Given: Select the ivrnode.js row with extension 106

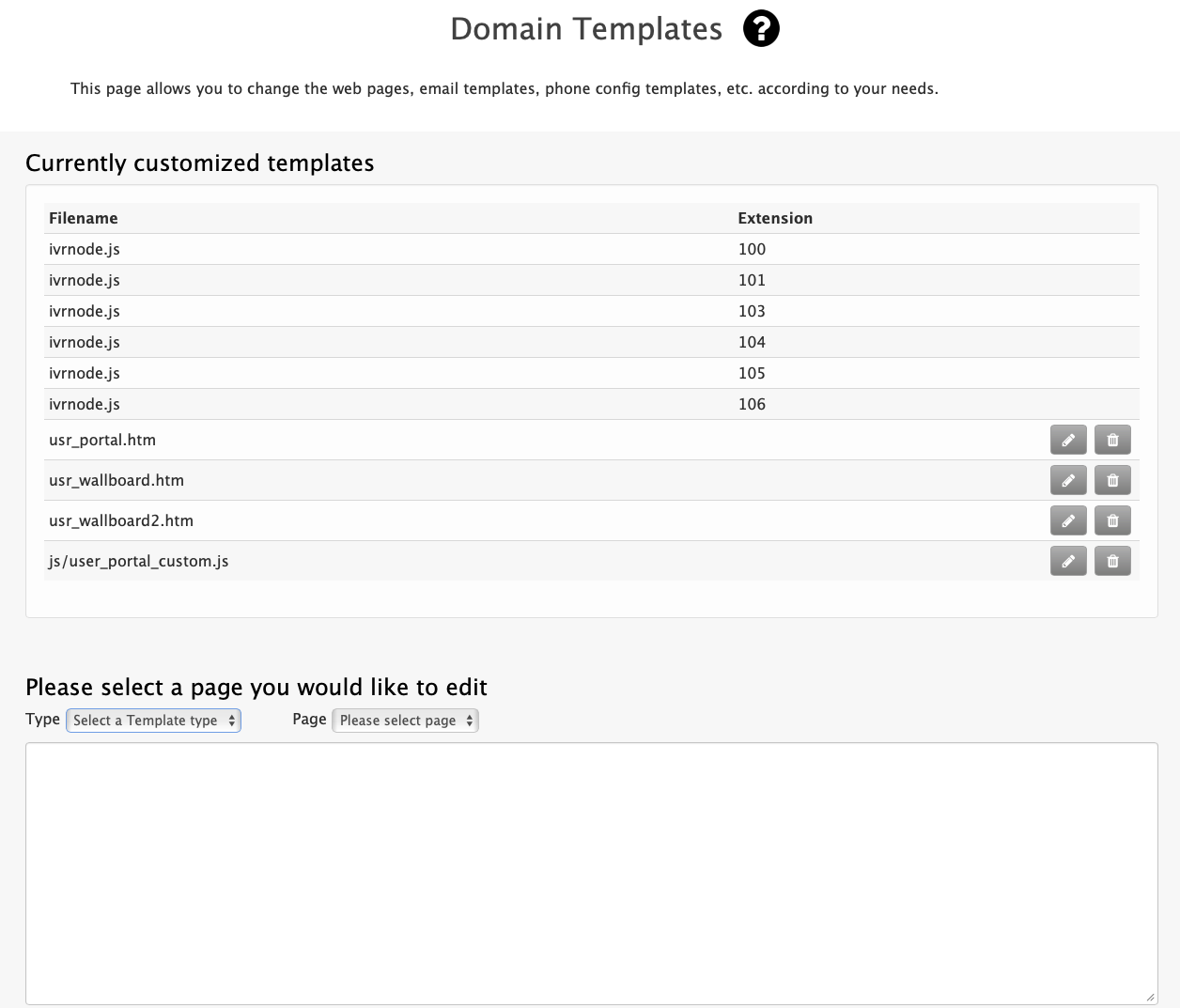Looking at the screenshot, I should click(x=376, y=404).
